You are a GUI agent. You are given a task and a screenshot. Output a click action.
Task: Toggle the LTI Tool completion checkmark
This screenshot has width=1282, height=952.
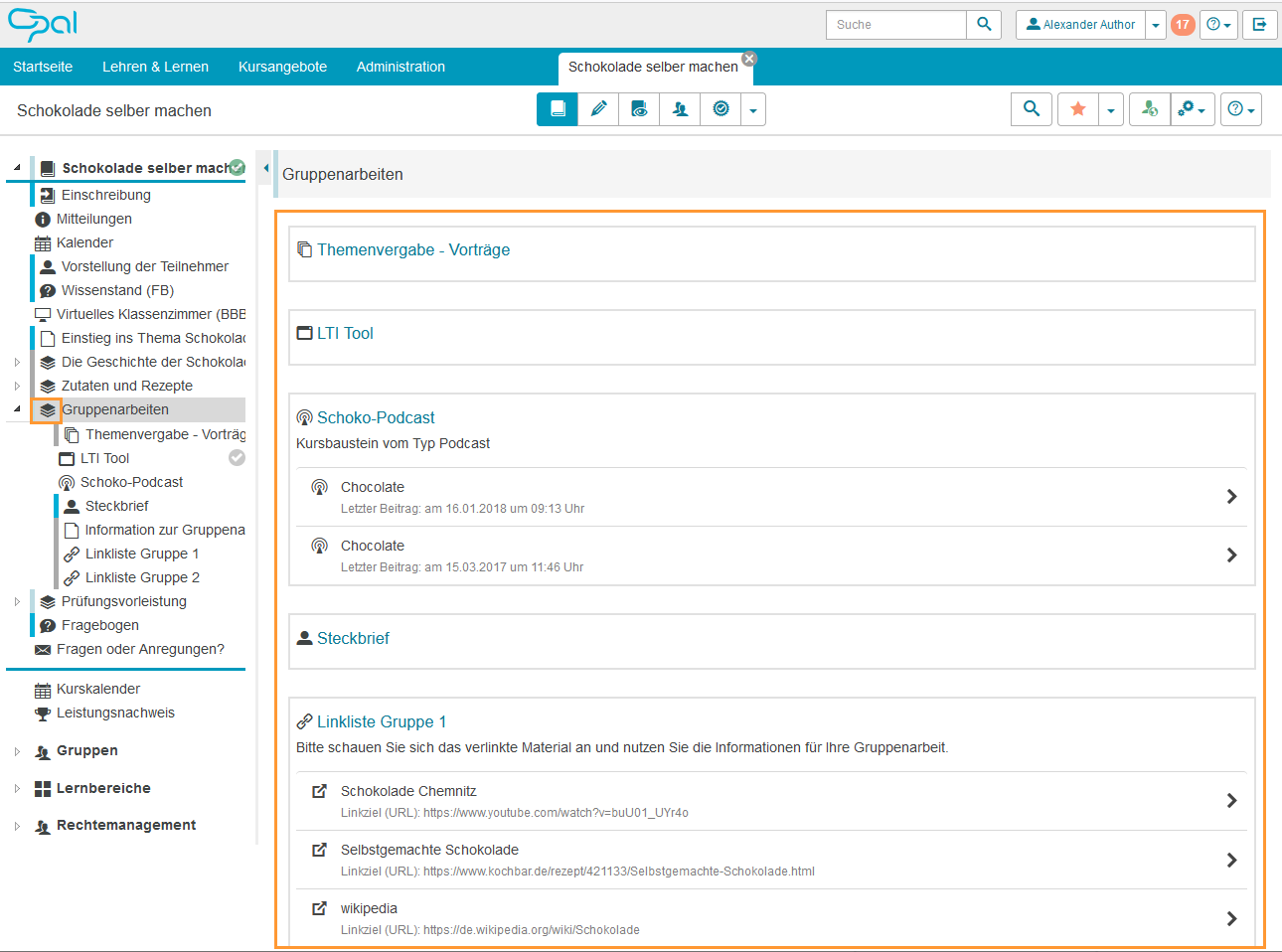coord(237,458)
